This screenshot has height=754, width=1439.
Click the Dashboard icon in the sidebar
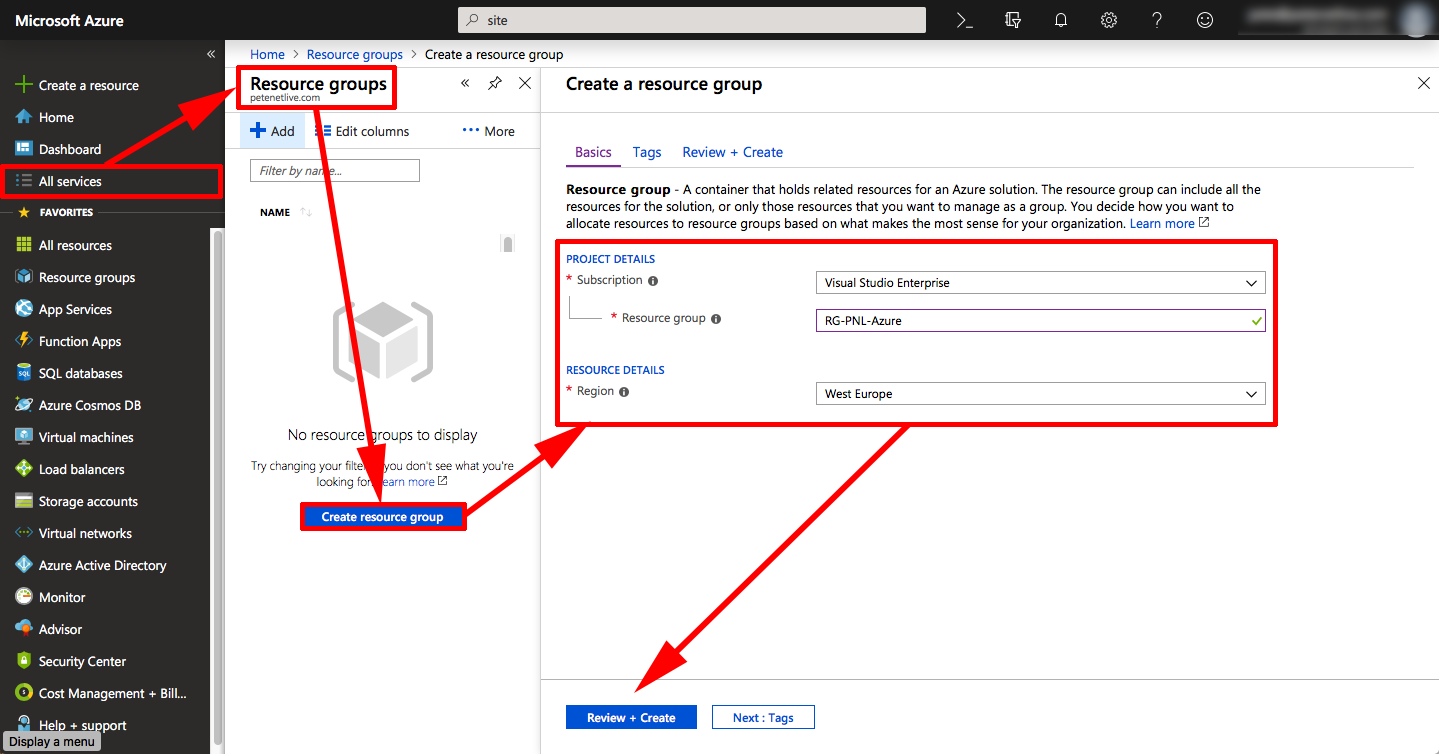click(24, 149)
